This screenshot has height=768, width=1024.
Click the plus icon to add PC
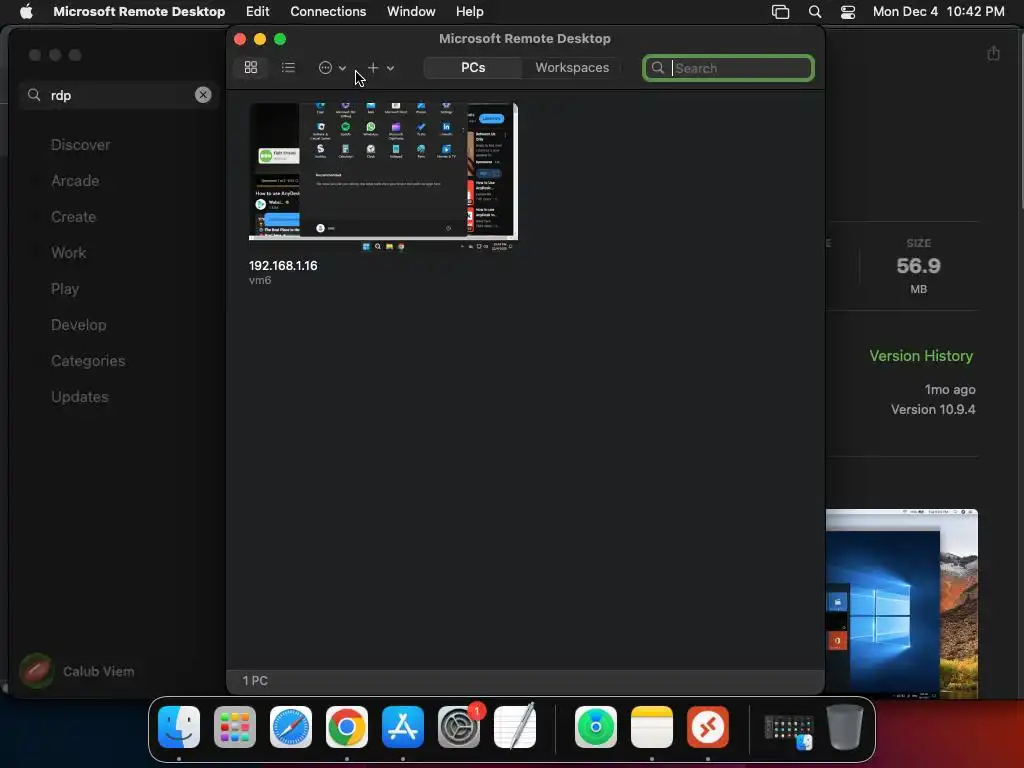[373, 67]
